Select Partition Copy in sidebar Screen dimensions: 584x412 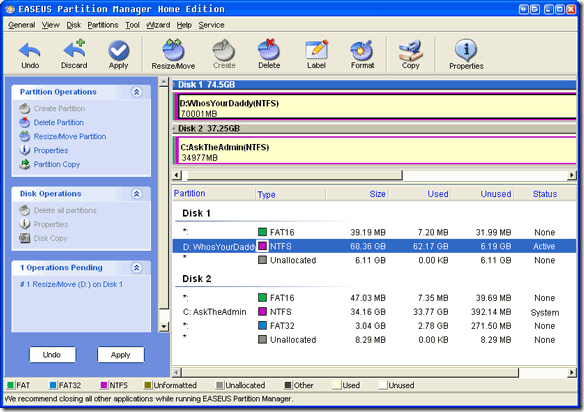(50, 164)
